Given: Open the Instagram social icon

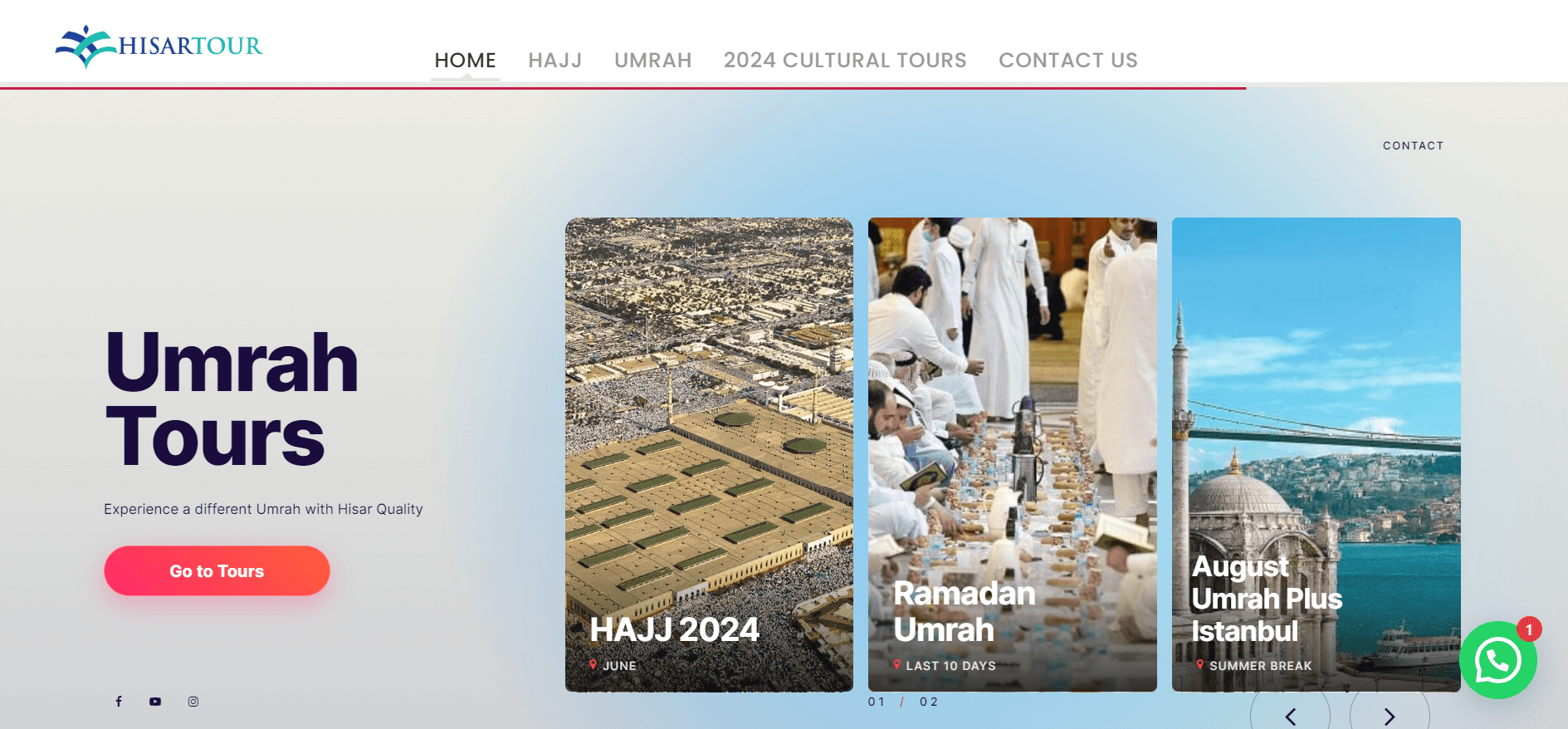Looking at the screenshot, I should point(193,702).
